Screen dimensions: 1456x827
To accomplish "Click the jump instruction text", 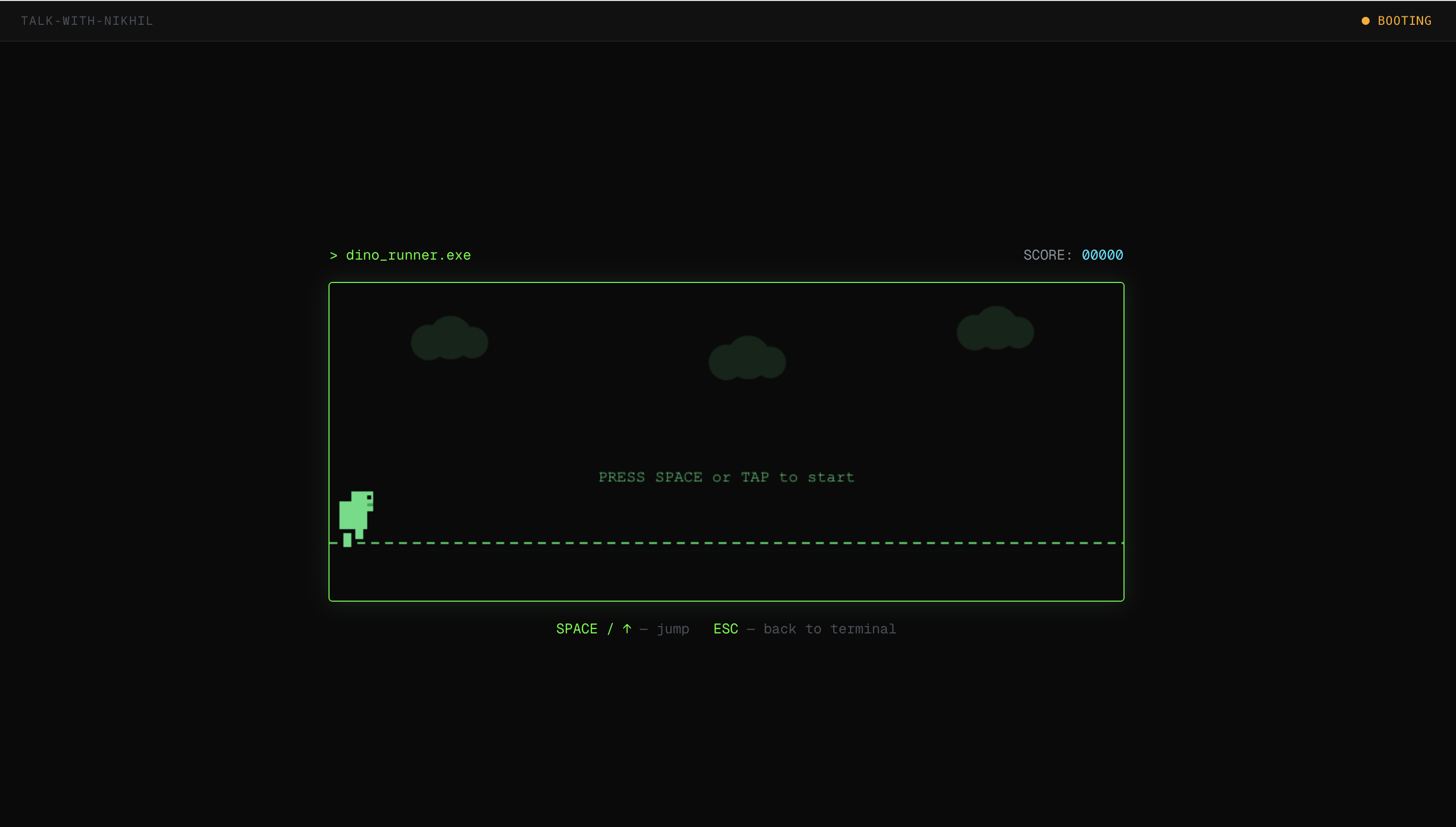I will point(672,629).
